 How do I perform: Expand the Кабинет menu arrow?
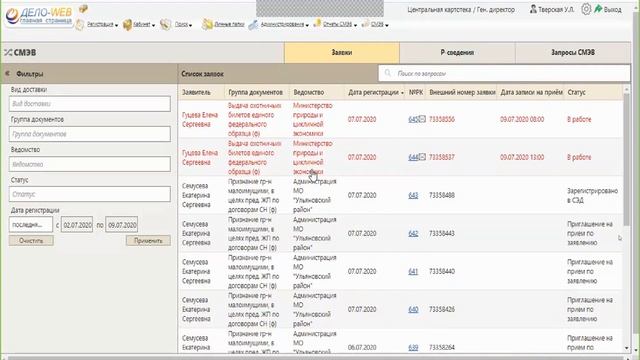click(153, 25)
